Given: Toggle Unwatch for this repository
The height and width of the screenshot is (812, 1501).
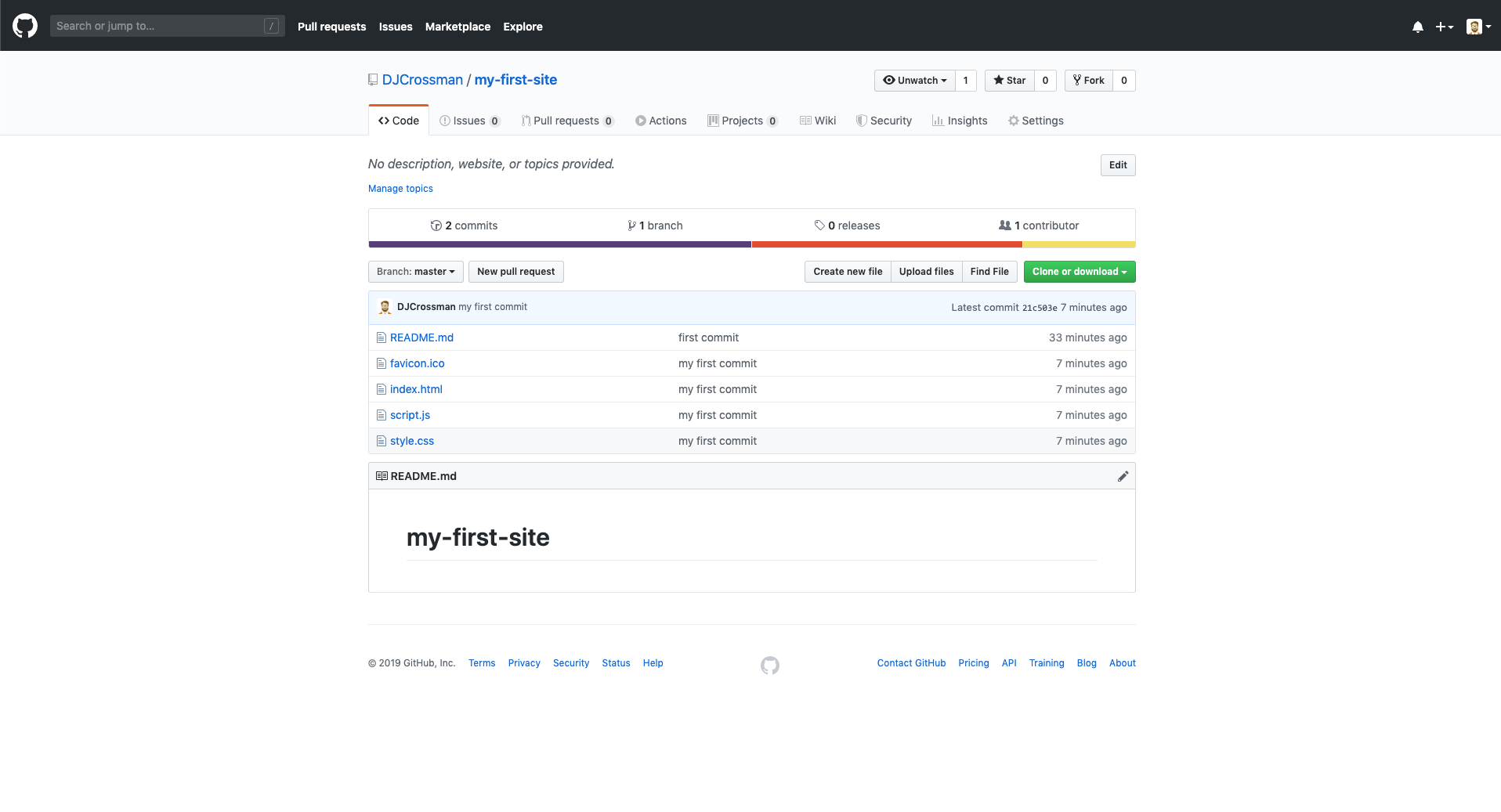Looking at the screenshot, I should click(914, 81).
